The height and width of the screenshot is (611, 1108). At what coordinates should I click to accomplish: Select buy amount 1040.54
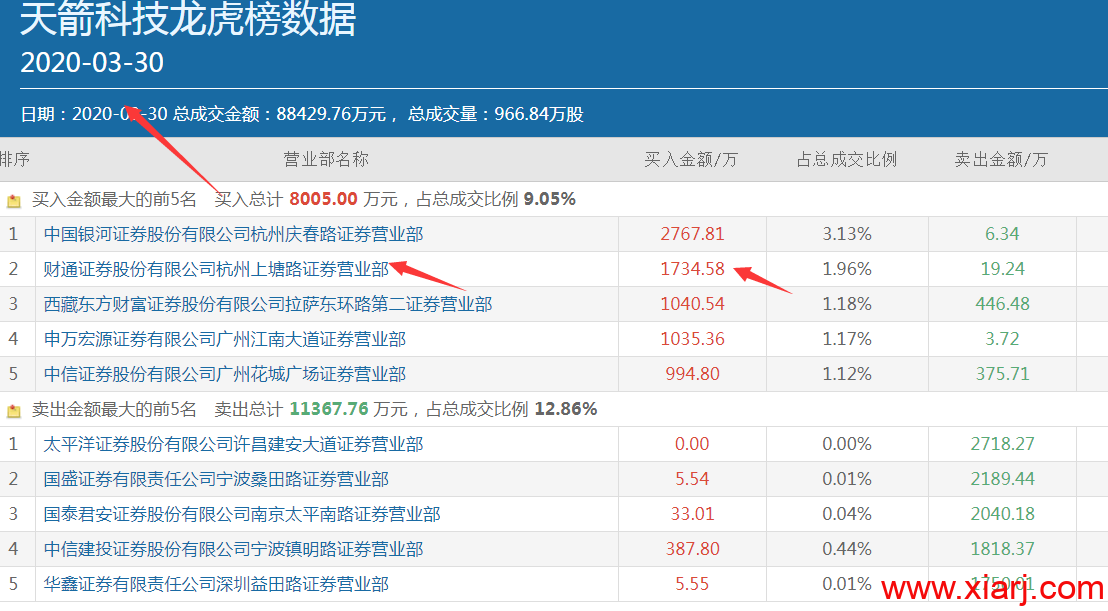[692, 304]
